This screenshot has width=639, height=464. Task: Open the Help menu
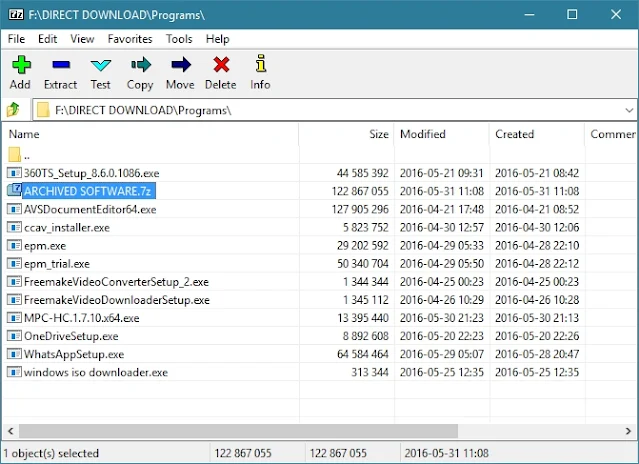[x=217, y=39]
